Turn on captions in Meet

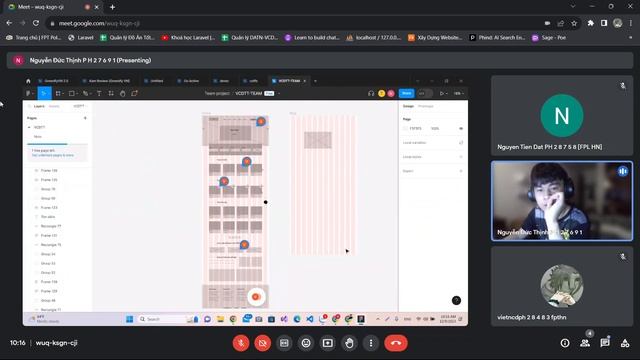point(284,343)
